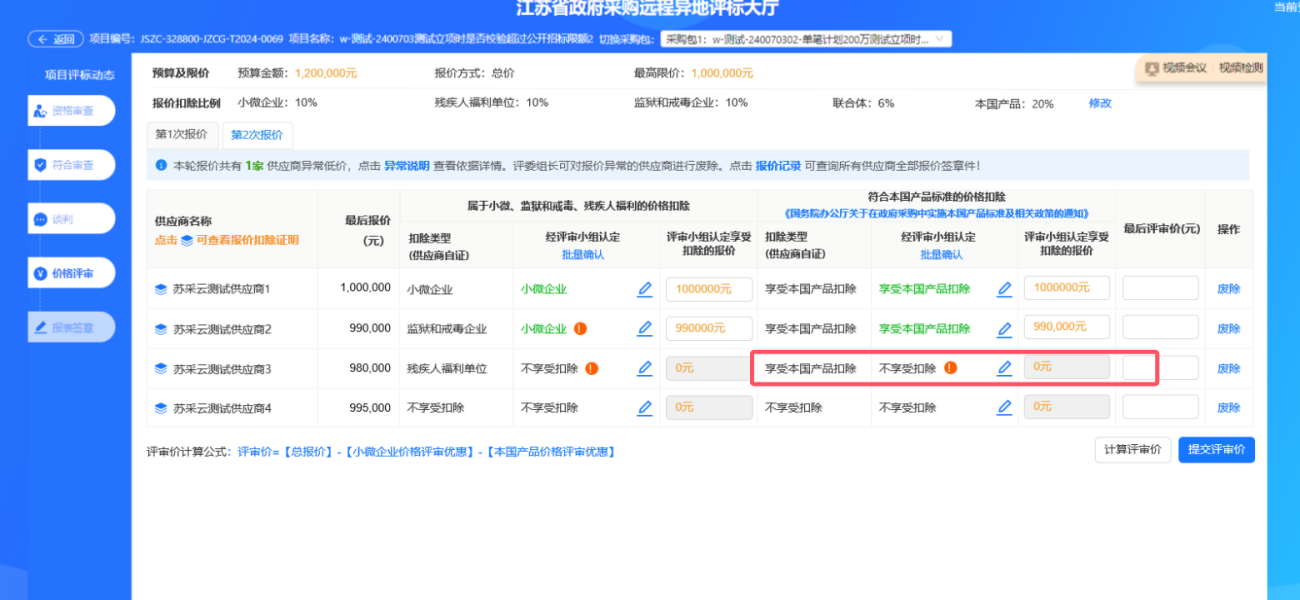Switch to the 第2次报价 tab
The width and height of the screenshot is (1300, 600).
point(256,135)
